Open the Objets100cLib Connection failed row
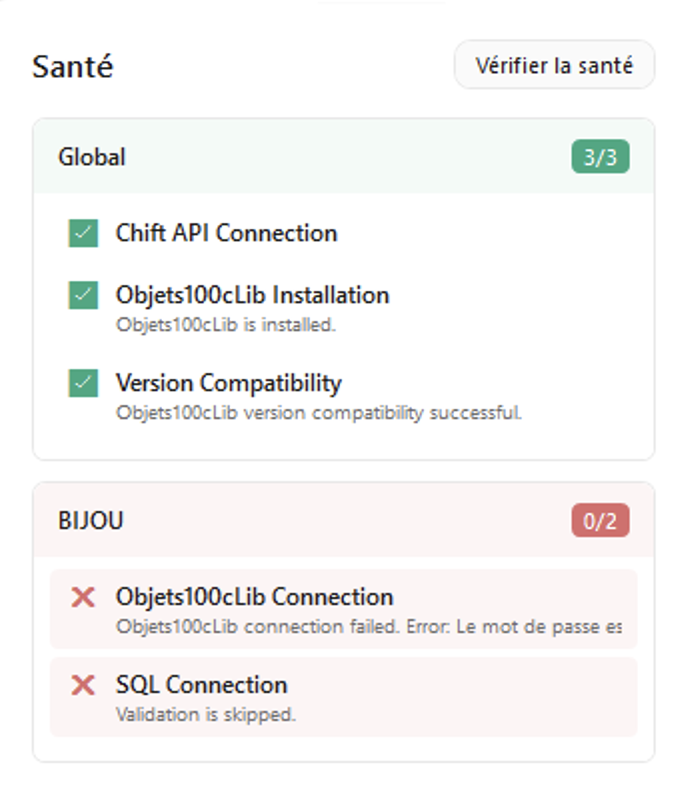This screenshot has height=792, width=692. pyautogui.click(x=343, y=609)
